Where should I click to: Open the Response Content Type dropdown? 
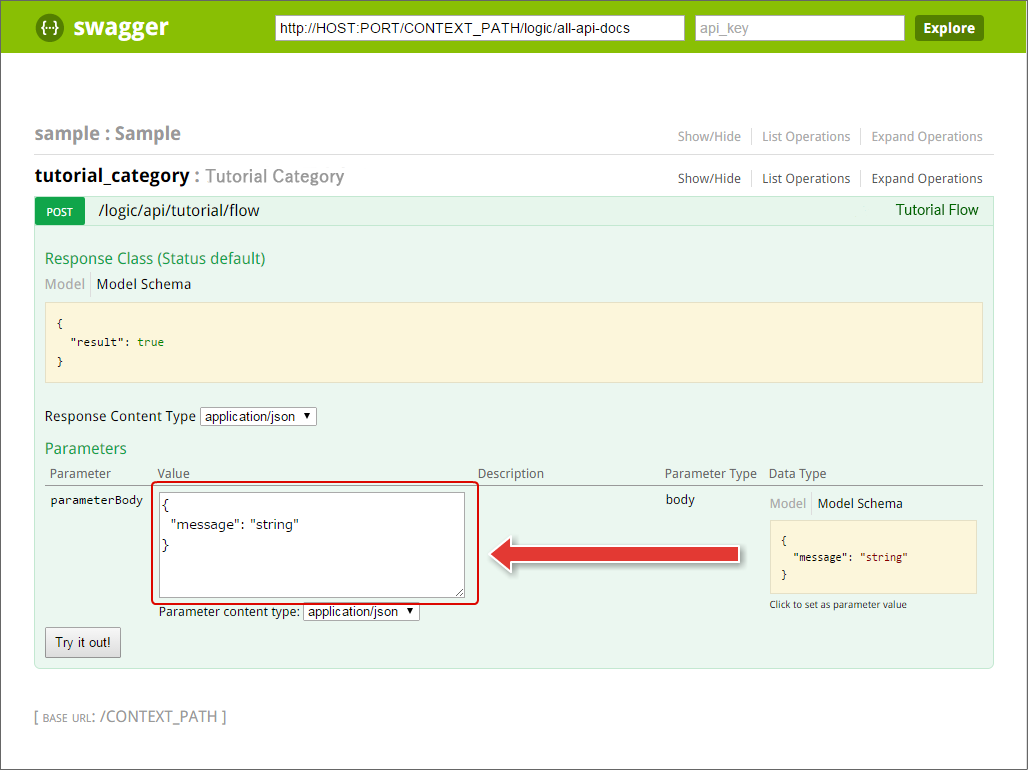pyautogui.click(x=258, y=416)
